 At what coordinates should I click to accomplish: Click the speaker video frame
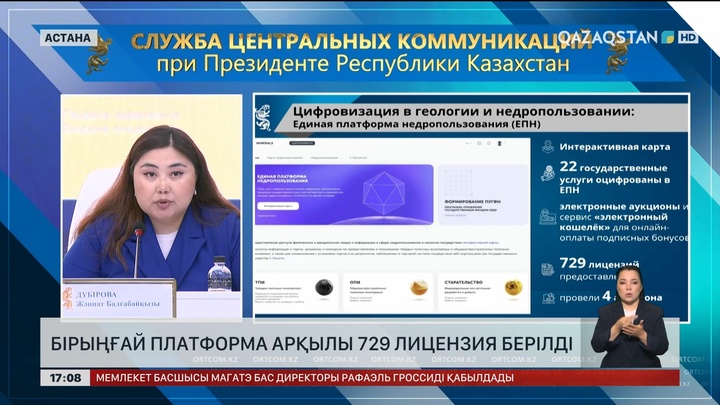[x=152, y=206]
